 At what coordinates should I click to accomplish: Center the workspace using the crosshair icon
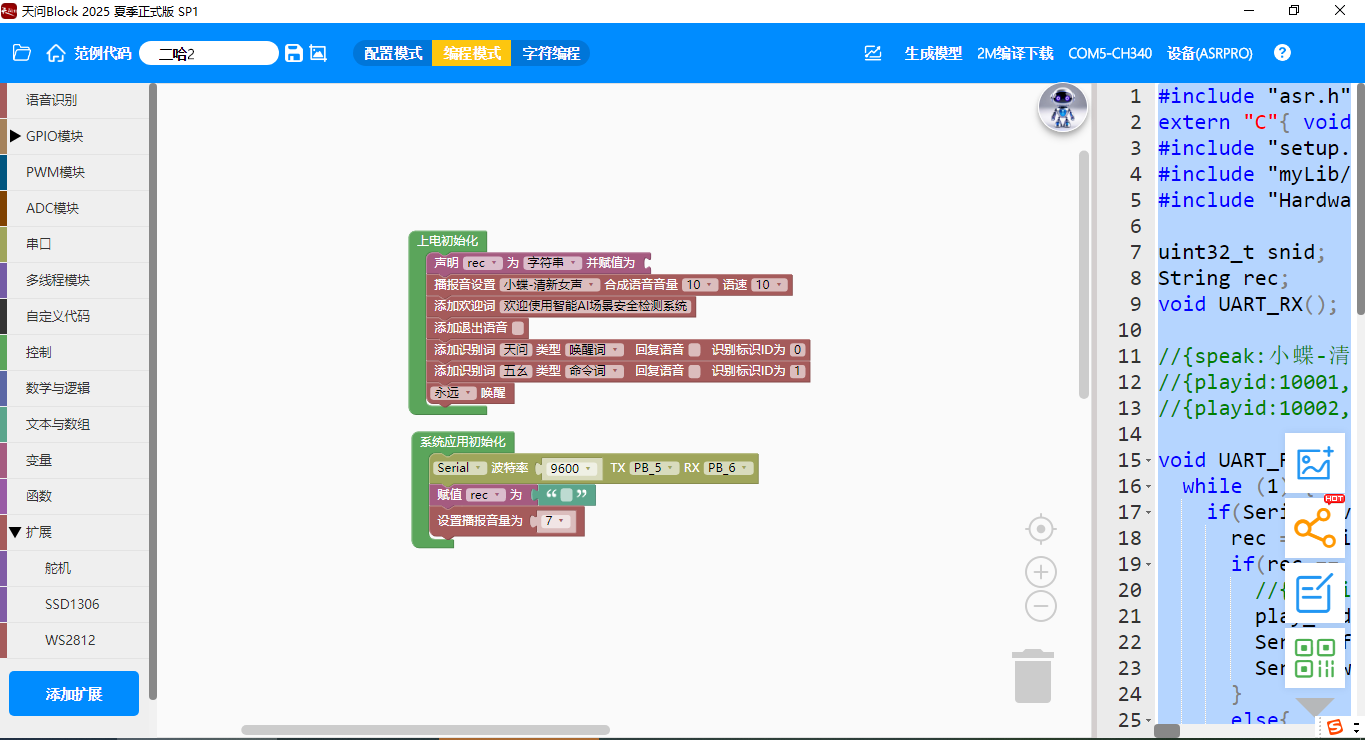(1041, 528)
